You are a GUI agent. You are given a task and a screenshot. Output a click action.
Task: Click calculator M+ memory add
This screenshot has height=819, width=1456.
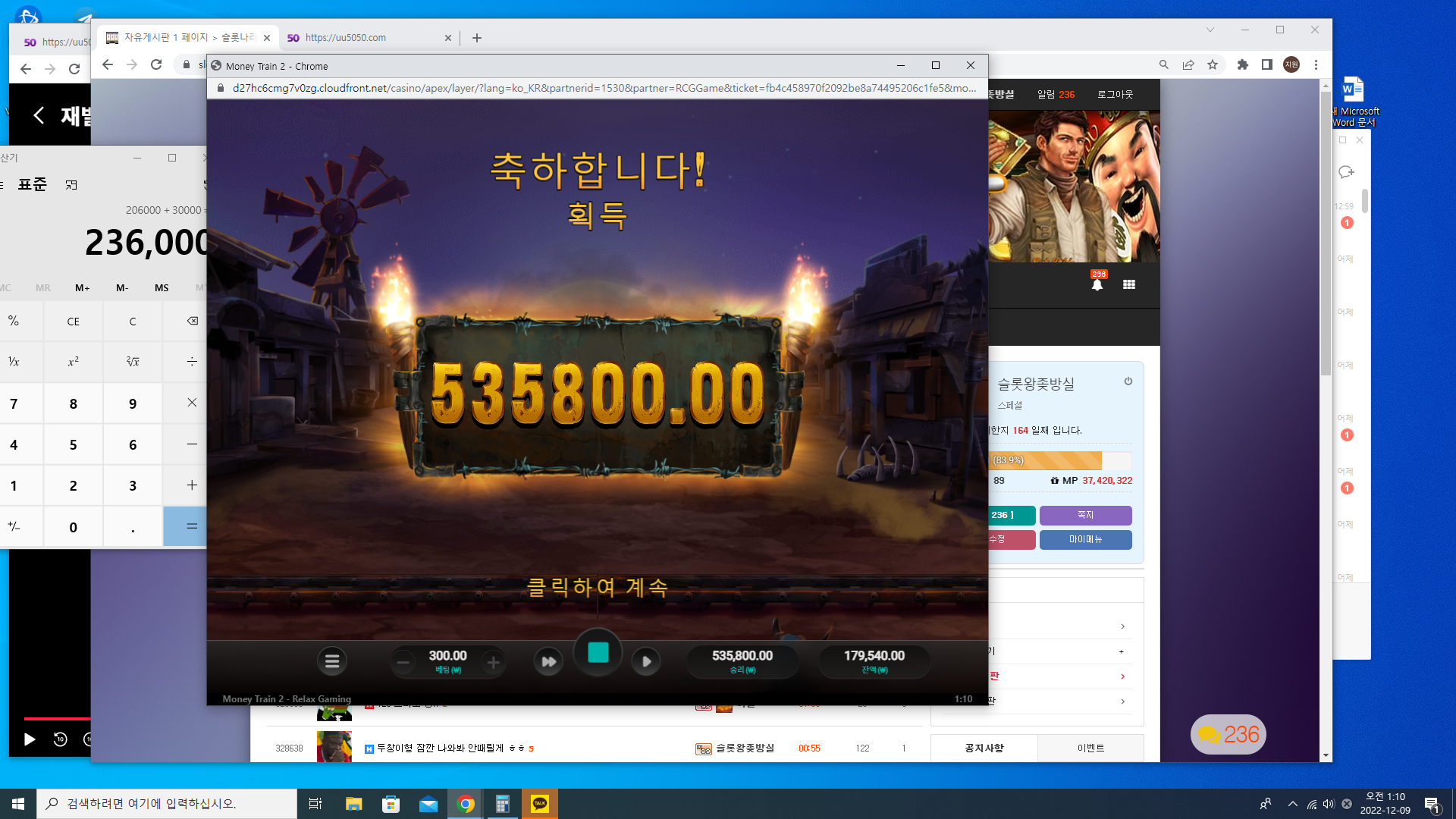tap(83, 288)
